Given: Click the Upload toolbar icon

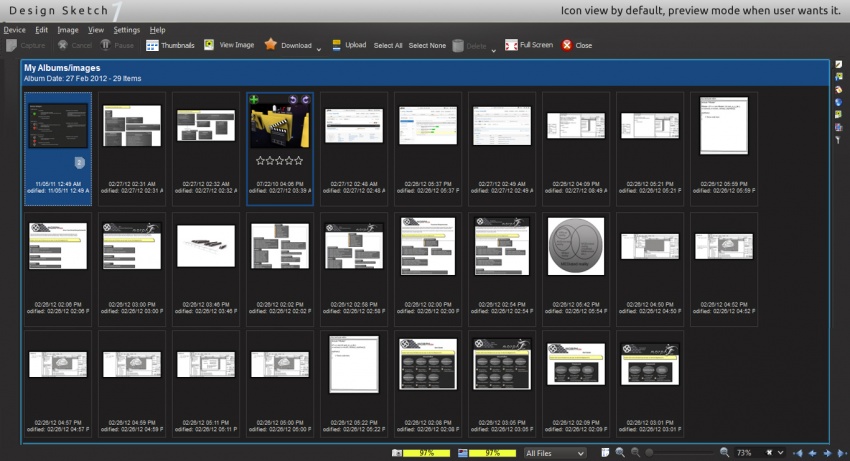Looking at the screenshot, I should click(336, 45).
